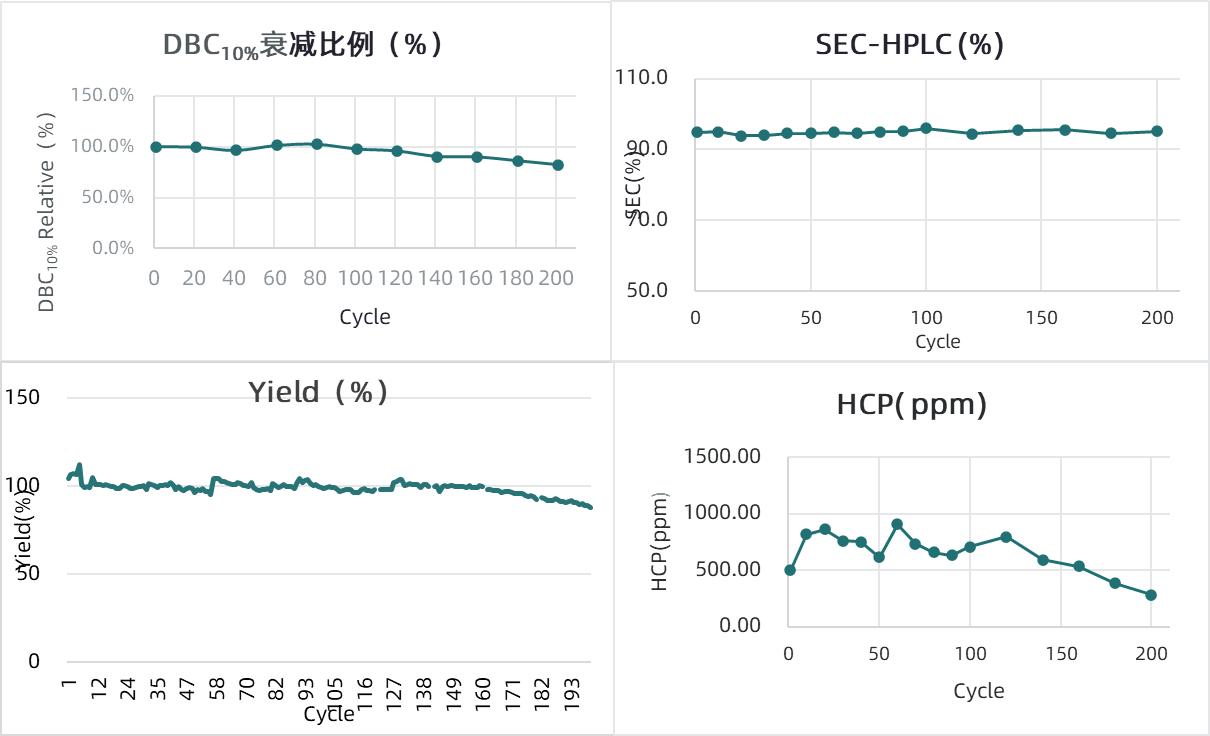Select the SEC-HPLC(%) chart title
This screenshot has height=736, width=1210.
[909, 44]
